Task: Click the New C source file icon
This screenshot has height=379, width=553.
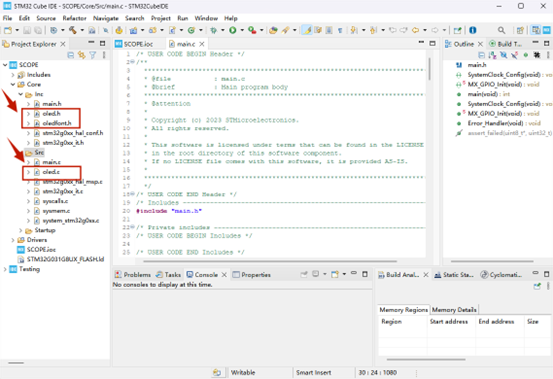Action: (172, 30)
